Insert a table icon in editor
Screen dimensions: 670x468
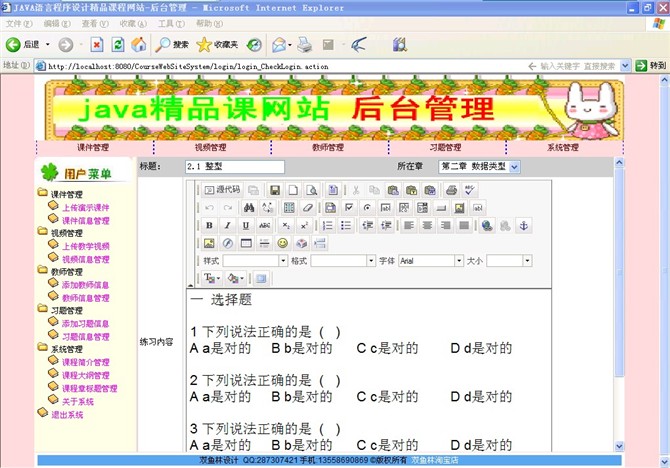coord(246,243)
